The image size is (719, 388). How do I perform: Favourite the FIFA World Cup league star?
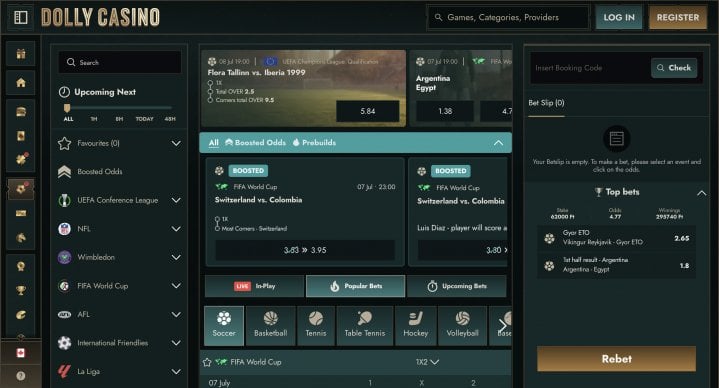point(207,362)
